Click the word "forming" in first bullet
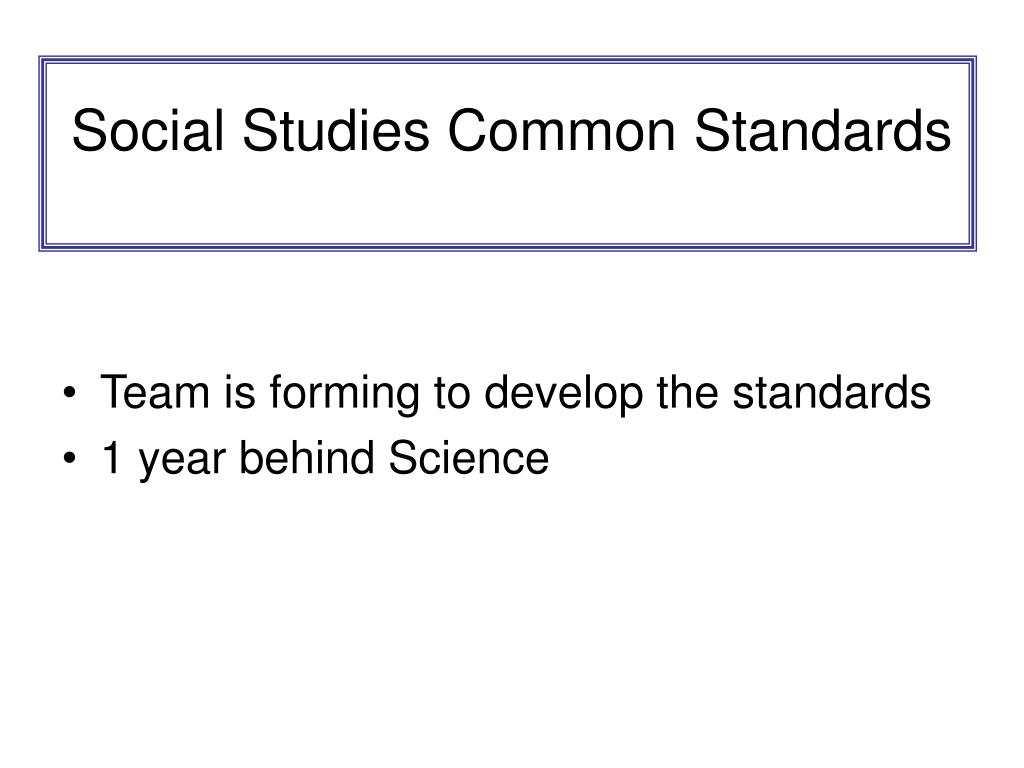The width and height of the screenshot is (1024, 768). click(x=344, y=394)
